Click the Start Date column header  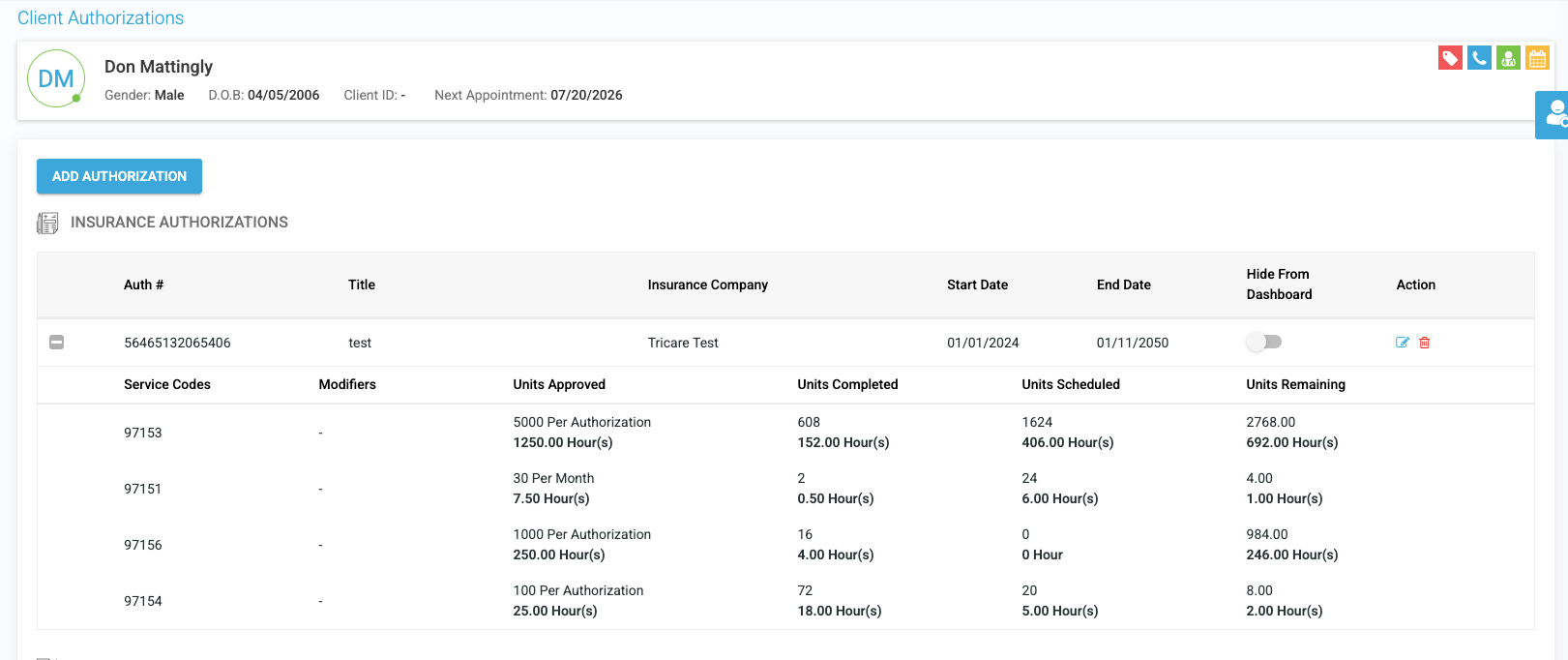977,285
